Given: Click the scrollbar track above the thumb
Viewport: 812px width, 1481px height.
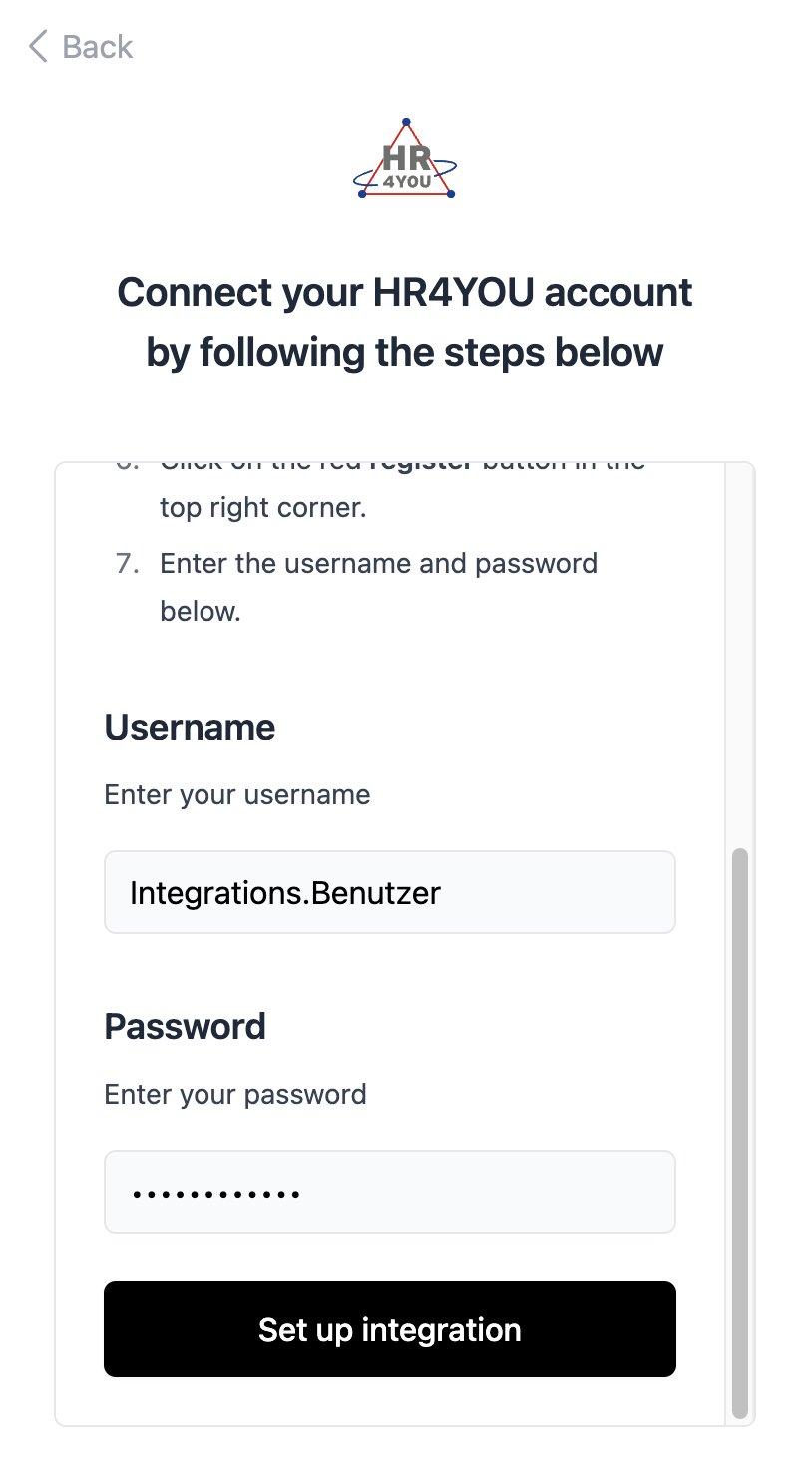Looking at the screenshot, I should click(739, 649).
